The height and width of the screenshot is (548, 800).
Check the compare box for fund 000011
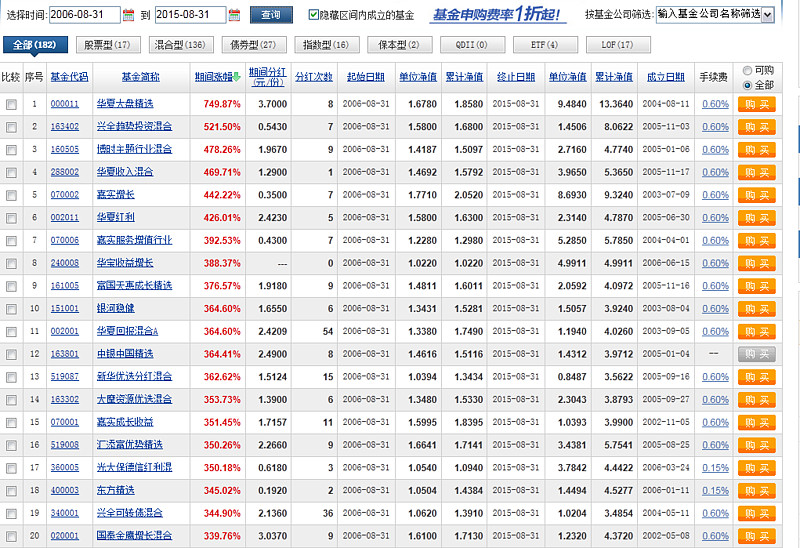11,104
